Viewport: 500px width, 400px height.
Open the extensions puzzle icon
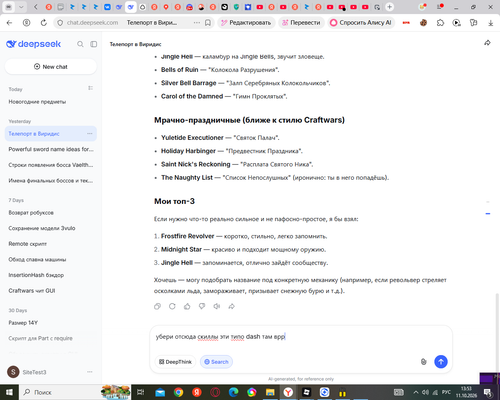(440, 23)
